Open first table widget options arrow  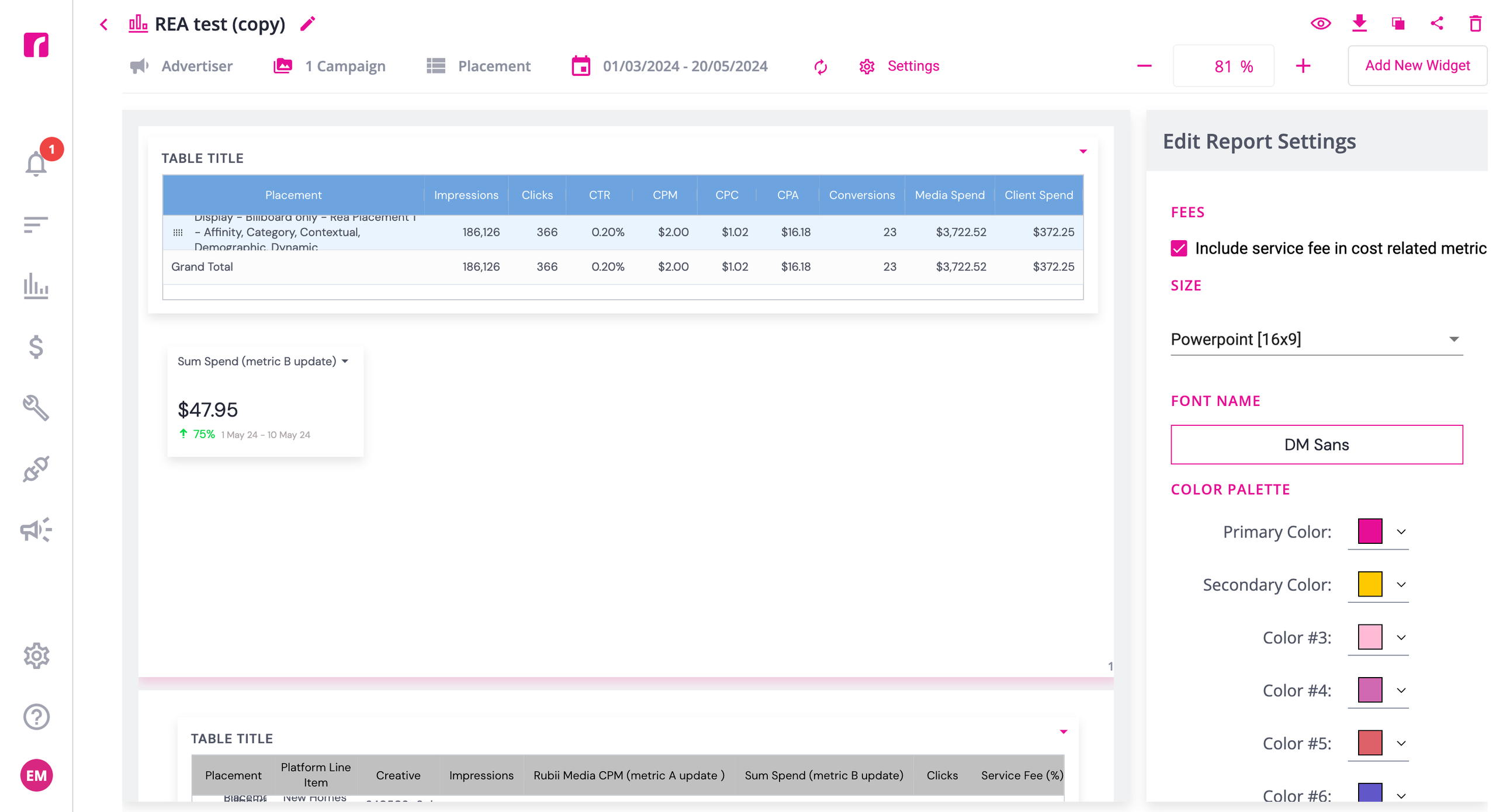(1082, 152)
